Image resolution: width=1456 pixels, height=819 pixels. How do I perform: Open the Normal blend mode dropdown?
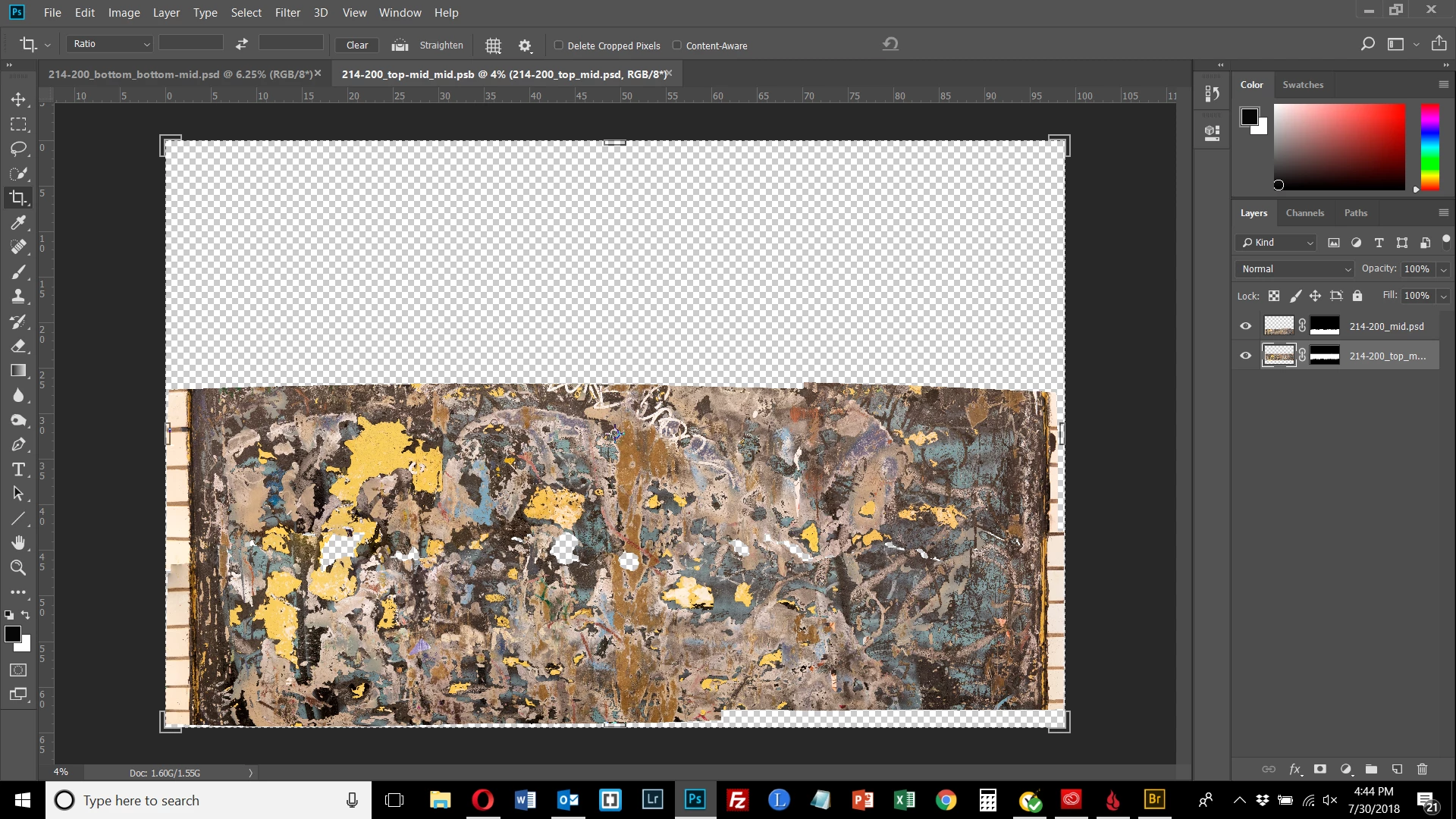[x=1295, y=269]
